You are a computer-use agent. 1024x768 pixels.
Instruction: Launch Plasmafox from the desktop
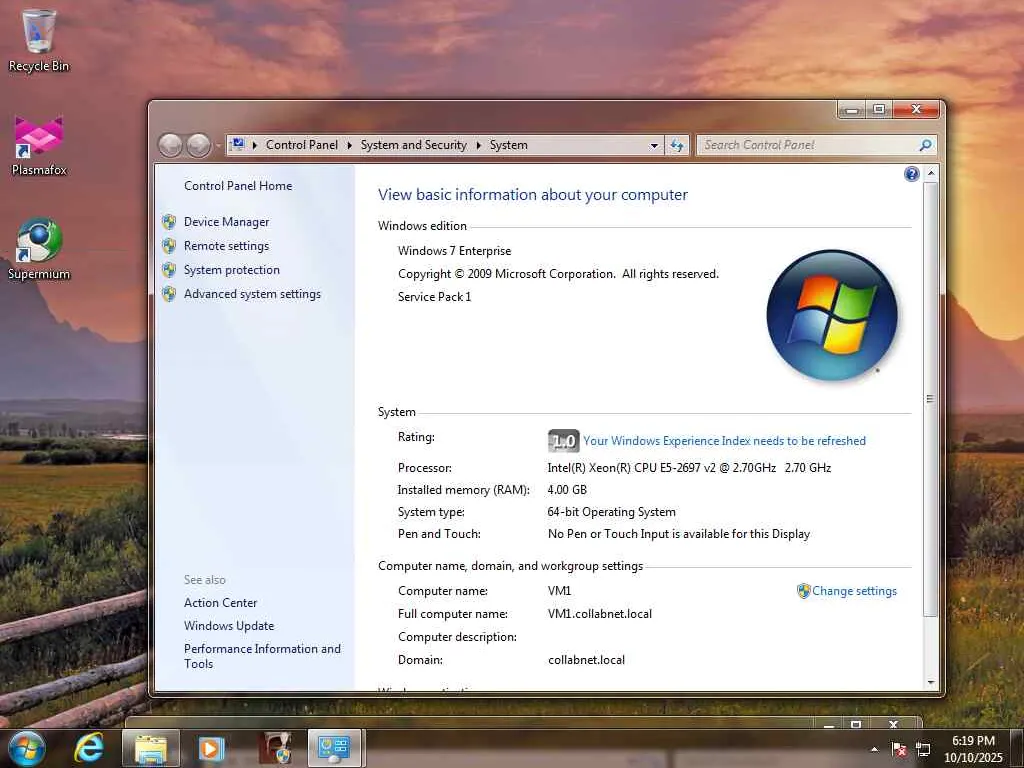39,145
